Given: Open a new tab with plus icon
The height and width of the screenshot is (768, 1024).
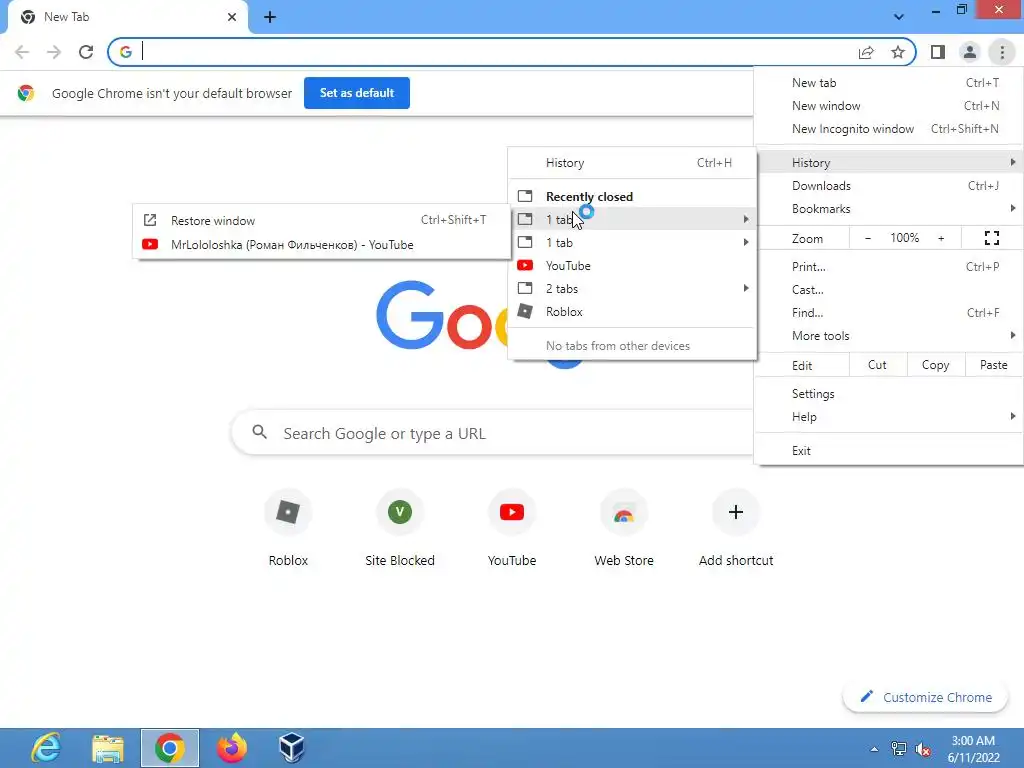Looking at the screenshot, I should pyautogui.click(x=270, y=17).
